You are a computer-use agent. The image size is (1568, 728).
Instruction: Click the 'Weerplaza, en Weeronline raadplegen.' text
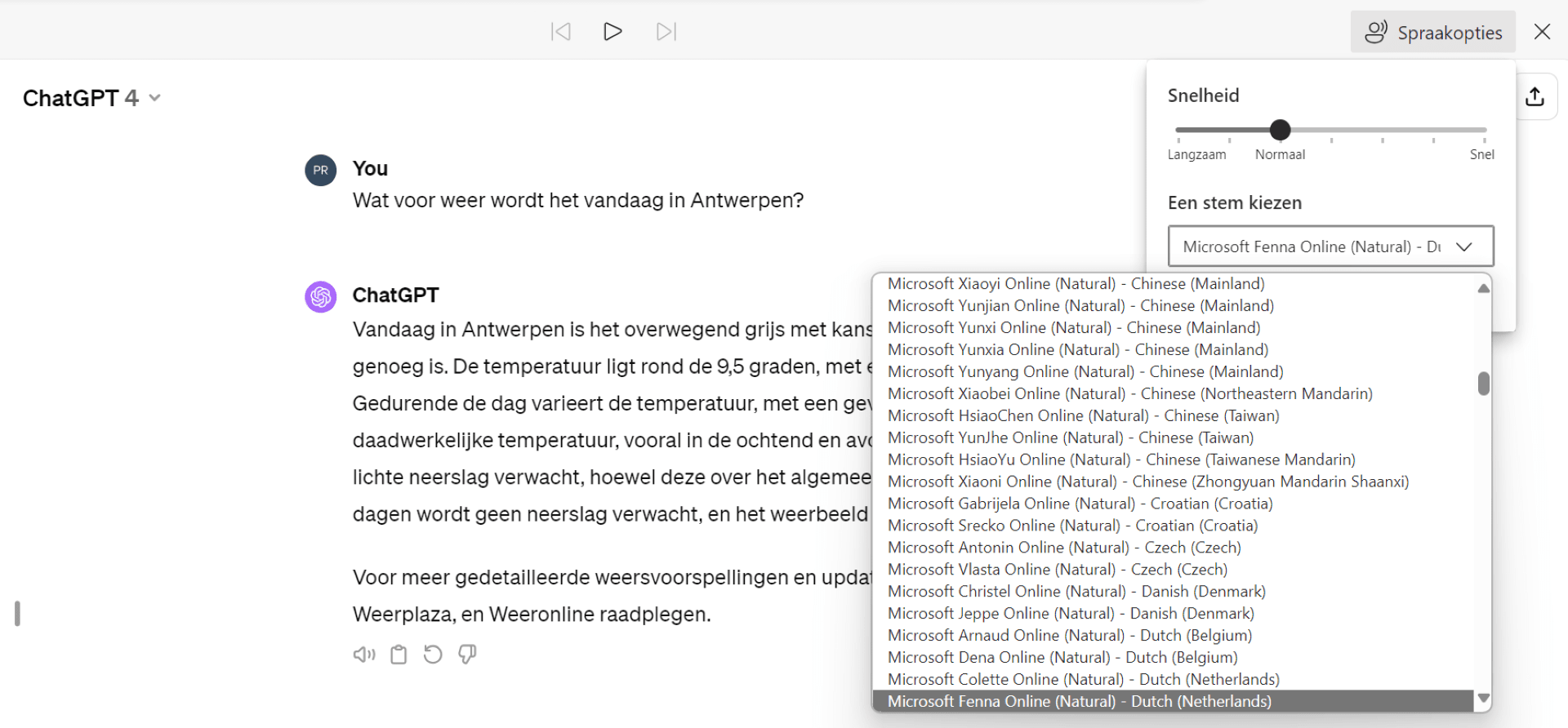pos(532,615)
